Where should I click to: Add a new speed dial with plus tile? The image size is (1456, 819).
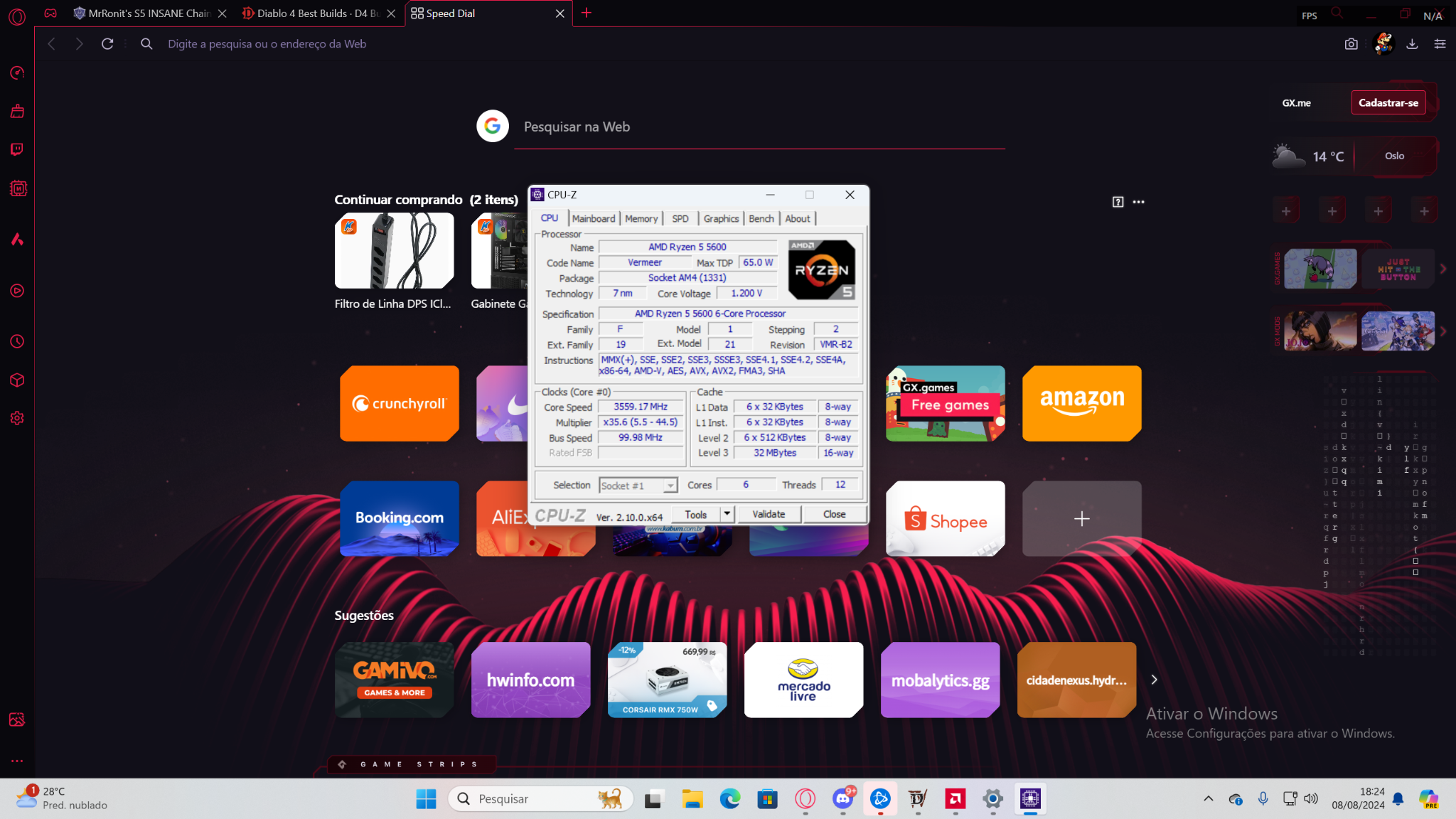tap(1082, 518)
